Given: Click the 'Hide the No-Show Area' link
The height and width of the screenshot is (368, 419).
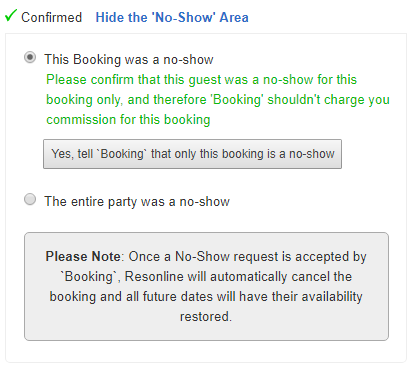Looking at the screenshot, I should (x=172, y=17).
